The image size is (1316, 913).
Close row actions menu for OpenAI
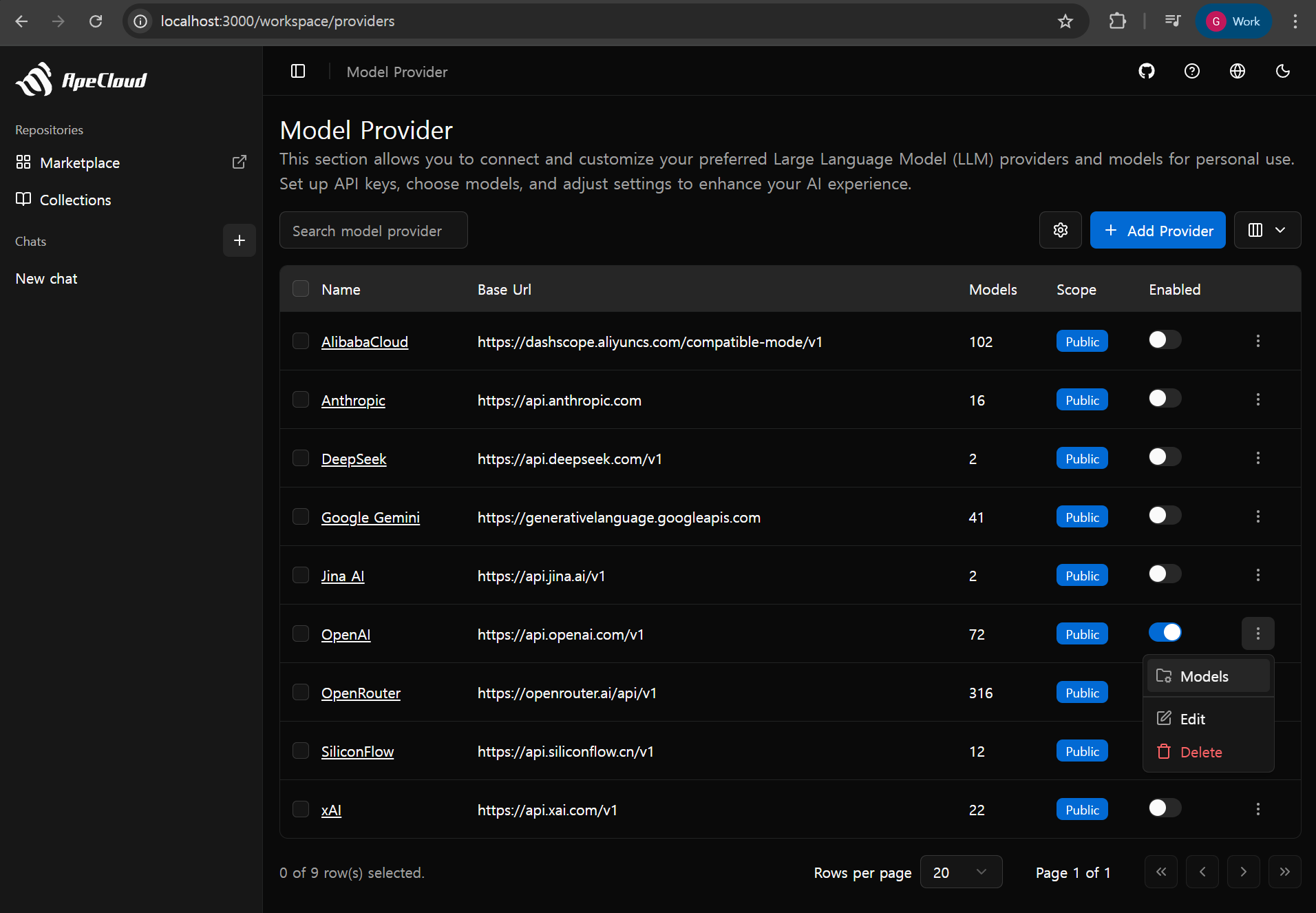coord(1258,633)
